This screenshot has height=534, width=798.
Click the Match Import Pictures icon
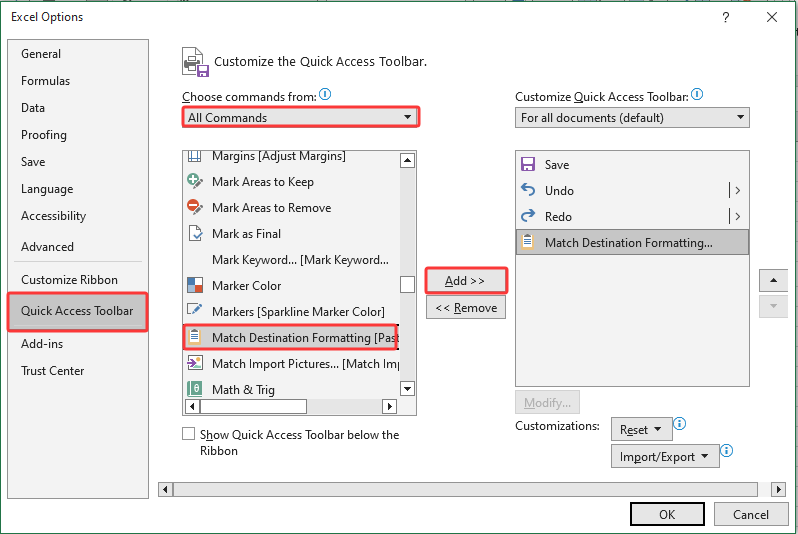click(195, 364)
